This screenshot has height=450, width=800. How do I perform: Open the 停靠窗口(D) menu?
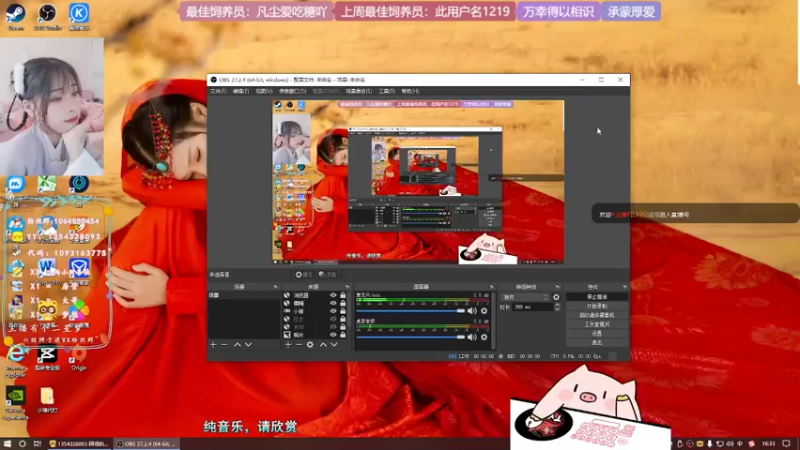pyautogui.click(x=292, y=91)
